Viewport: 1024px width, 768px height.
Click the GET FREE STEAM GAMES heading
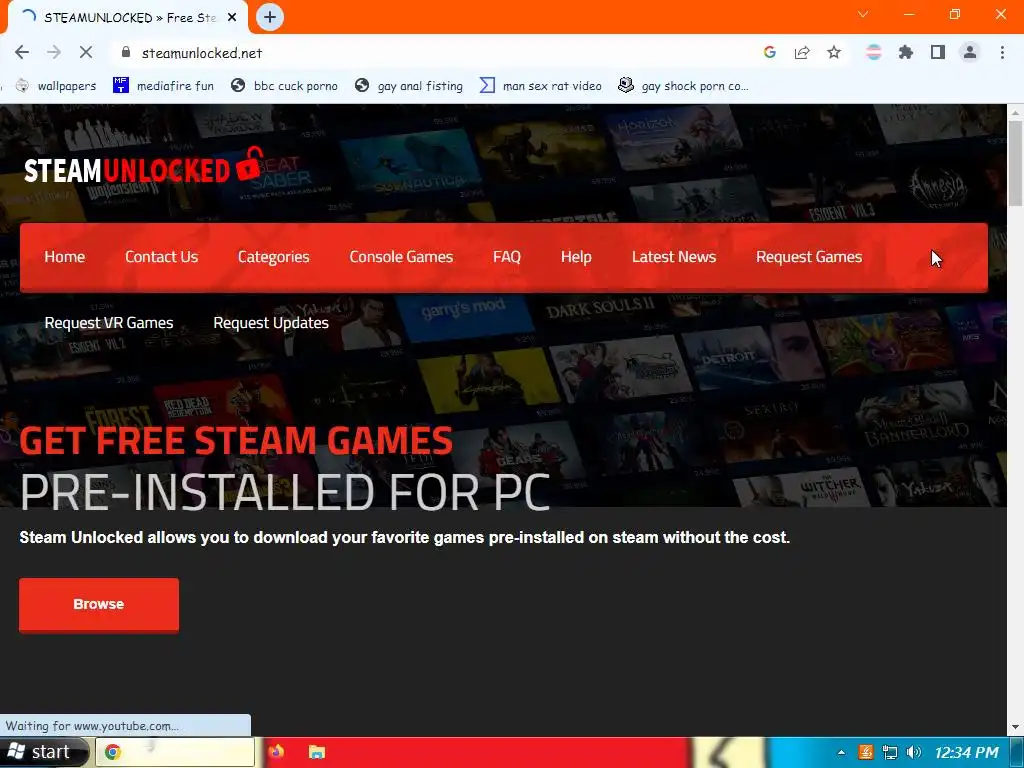click(236, 440)
